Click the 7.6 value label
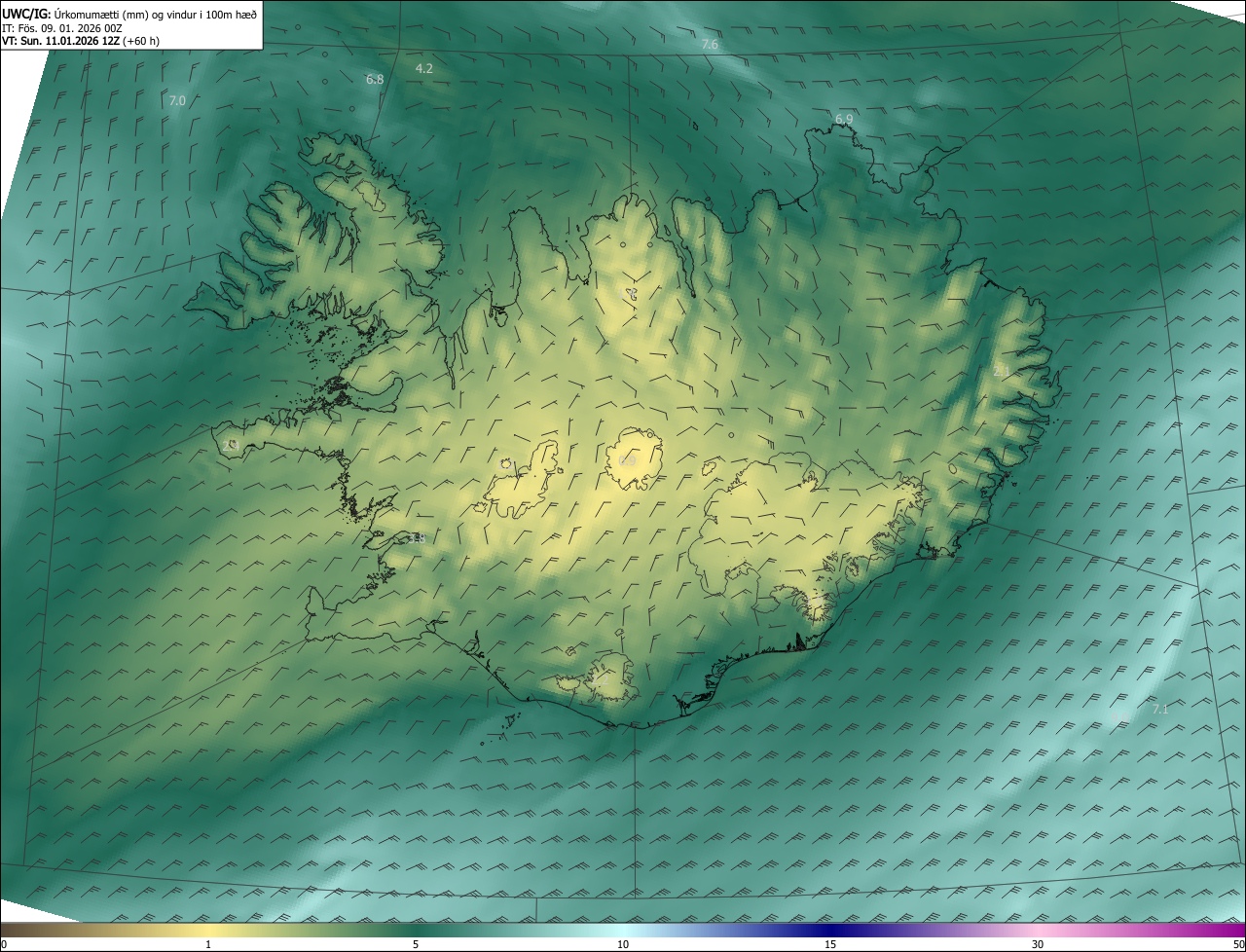This screenshot has width=1246, height=952. coord(710,45)
